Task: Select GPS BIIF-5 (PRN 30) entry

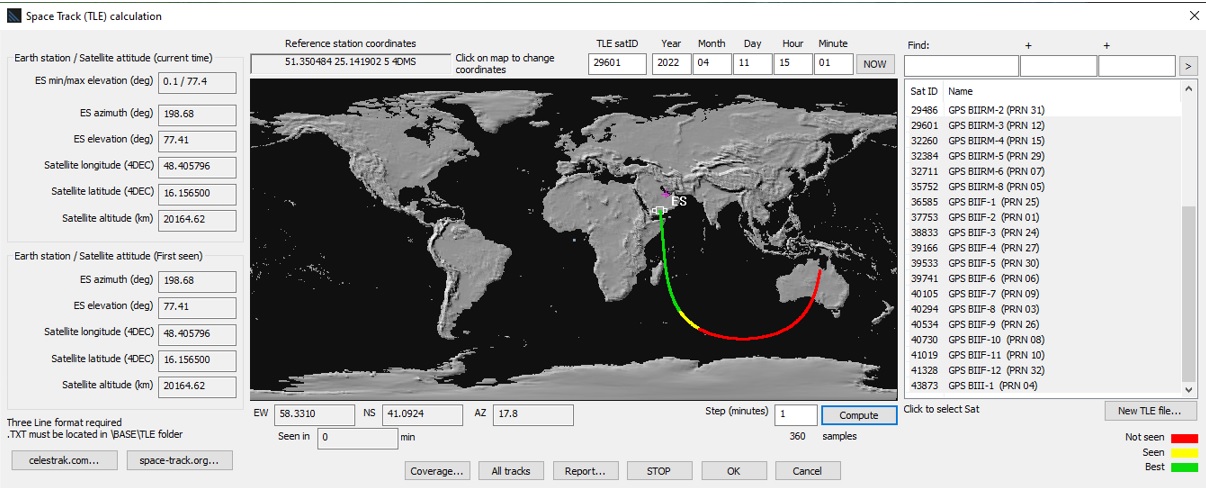Action: pos(993,263)
